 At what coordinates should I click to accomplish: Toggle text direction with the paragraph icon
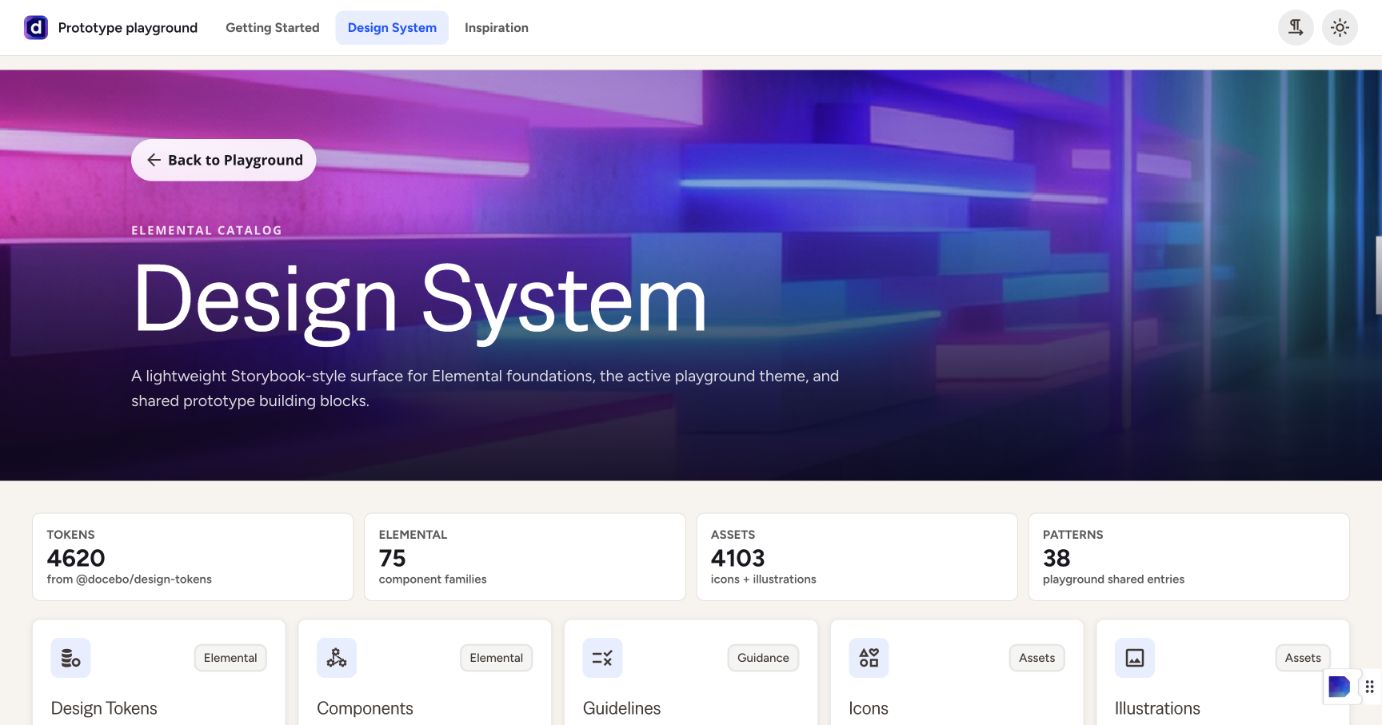click(x=1296, y=28)
